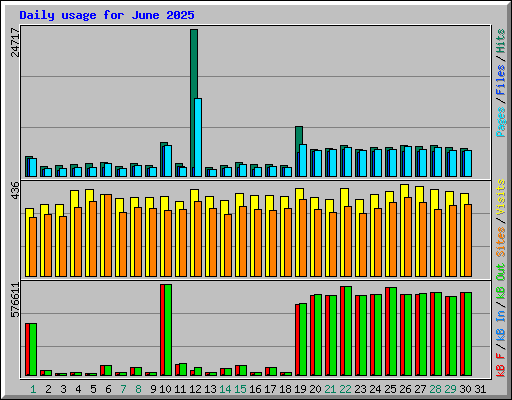Image resolution: width=512 pixels, height=400 pixels.
Task: Click the red "kB F" legend label
Action: (501, 365)
